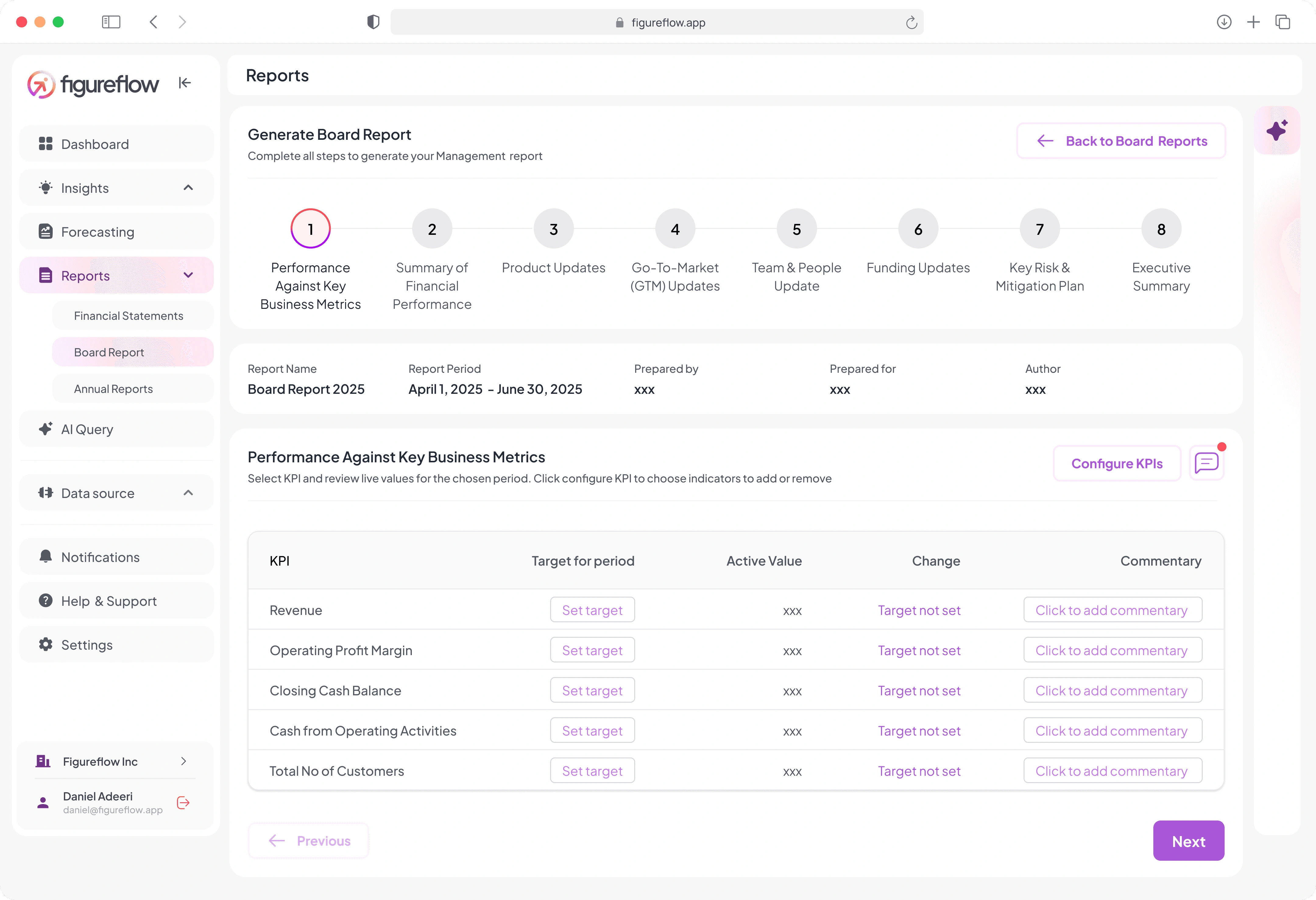
Task: Open the AI sparkle assistant panel
Action: (1277, 130)
